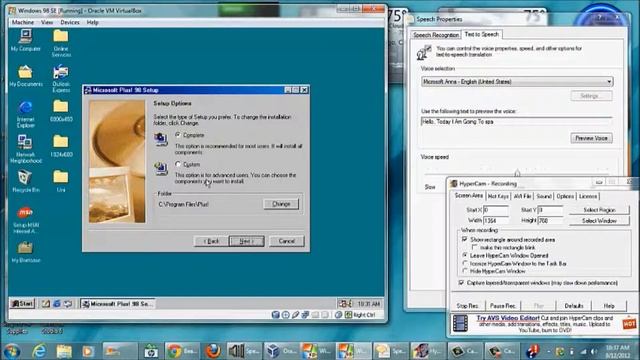Click Back button in Plus! Setup
This screenshot has width=640, height=360.
point(211,241)
